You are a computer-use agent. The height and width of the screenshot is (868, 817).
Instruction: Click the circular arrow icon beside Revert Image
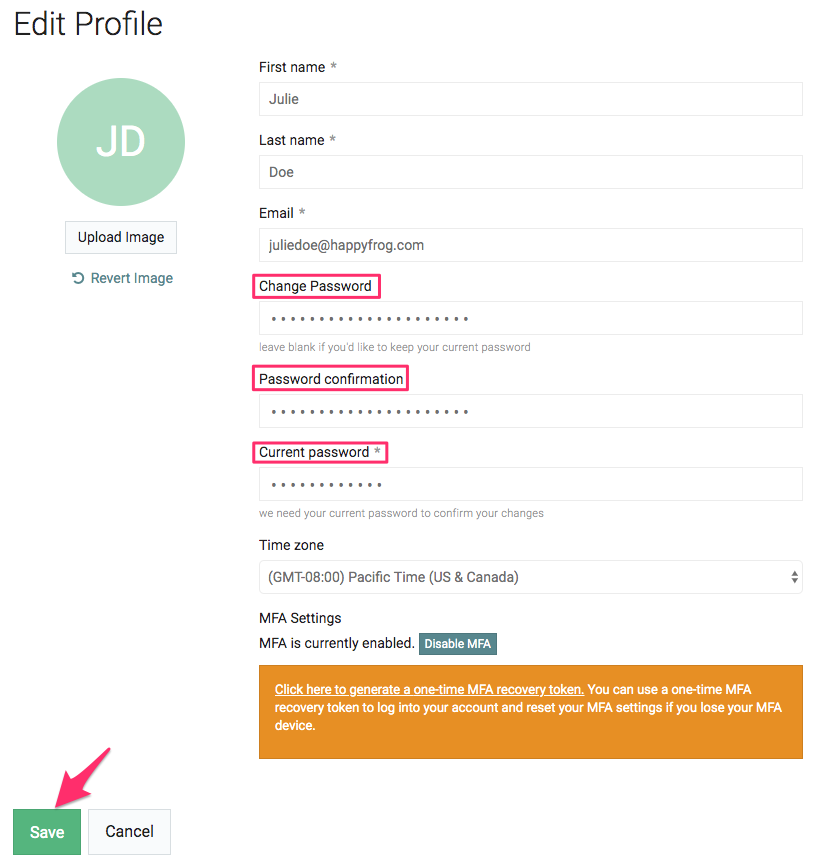point(77,279)
